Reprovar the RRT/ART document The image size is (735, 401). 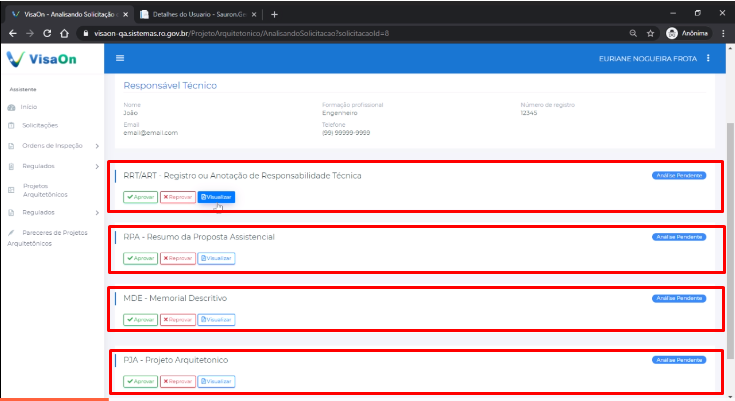(x=178, y=197)
